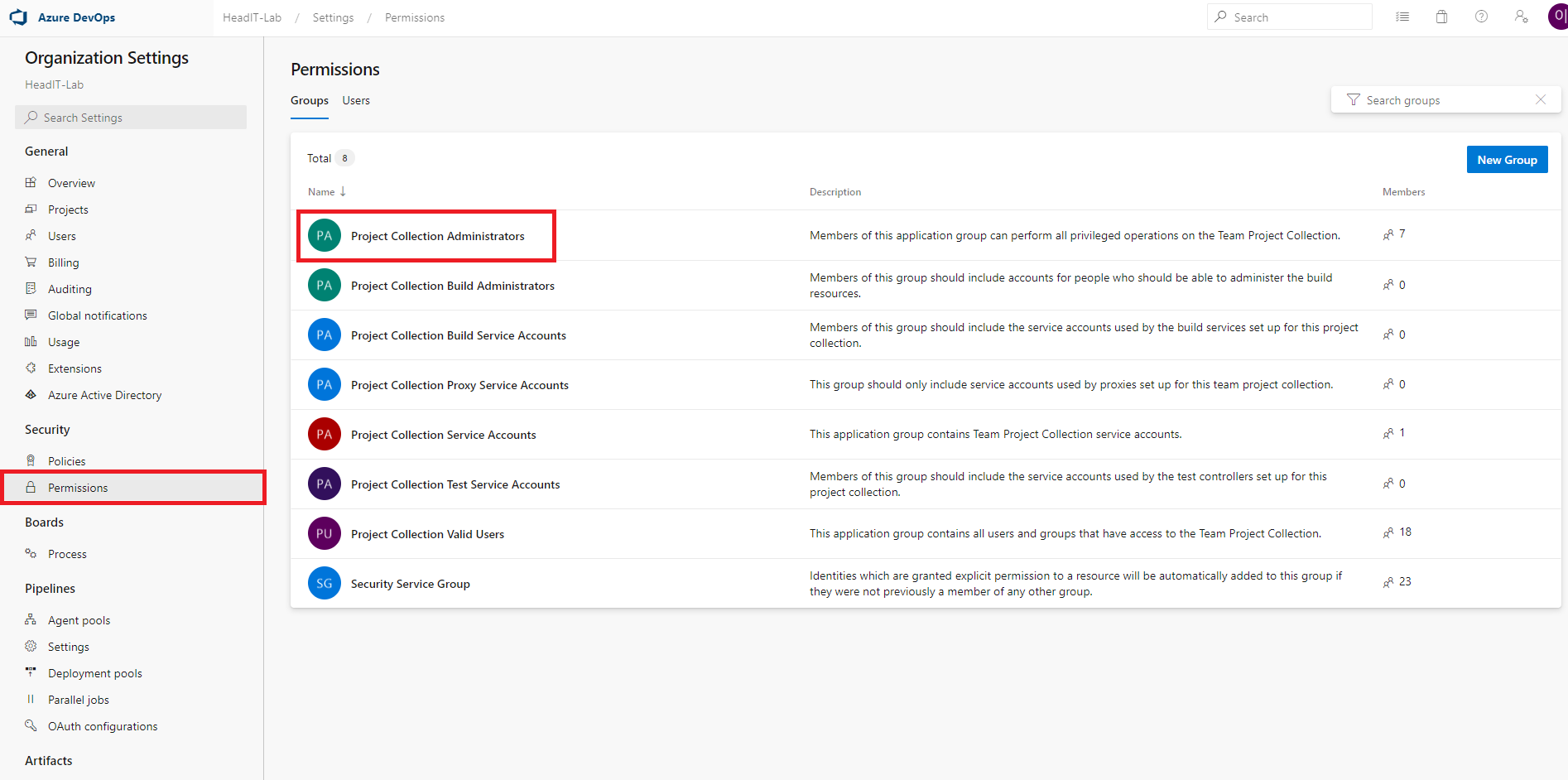The width and height of the screenshot is (1568, 780).
Task: Click the OAuth configurations key icon
Action: [x=31, y=725]
